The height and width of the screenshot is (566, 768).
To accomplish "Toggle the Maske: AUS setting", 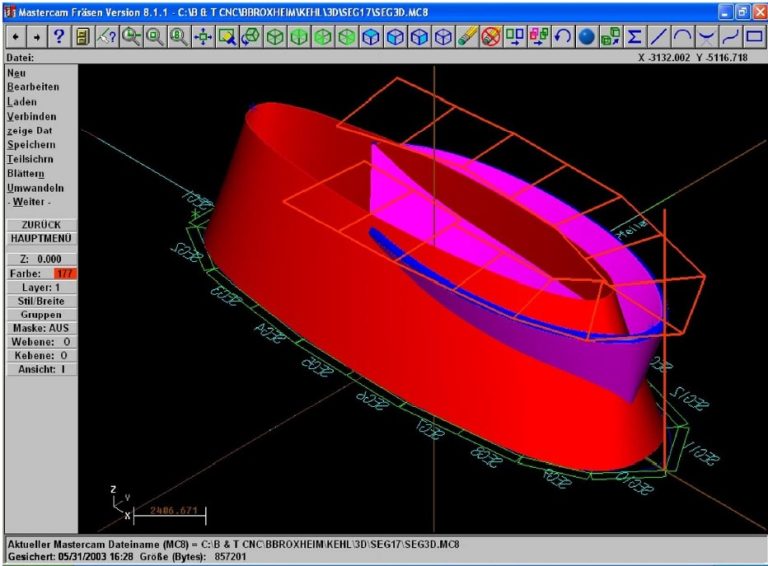I will pyautogui.click(x=40, y=328).
